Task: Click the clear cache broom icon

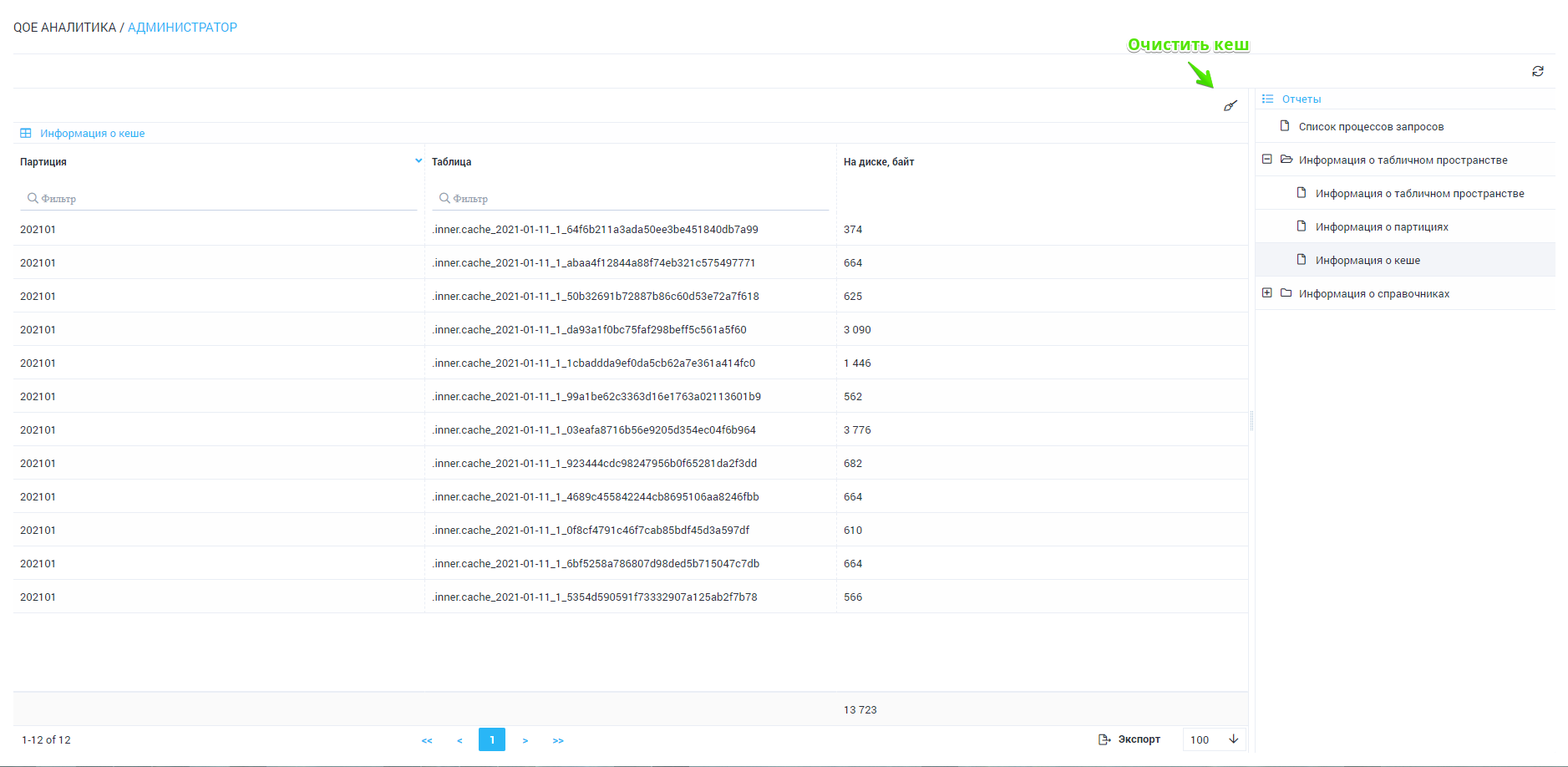Action: click(x=1230, y=106)
